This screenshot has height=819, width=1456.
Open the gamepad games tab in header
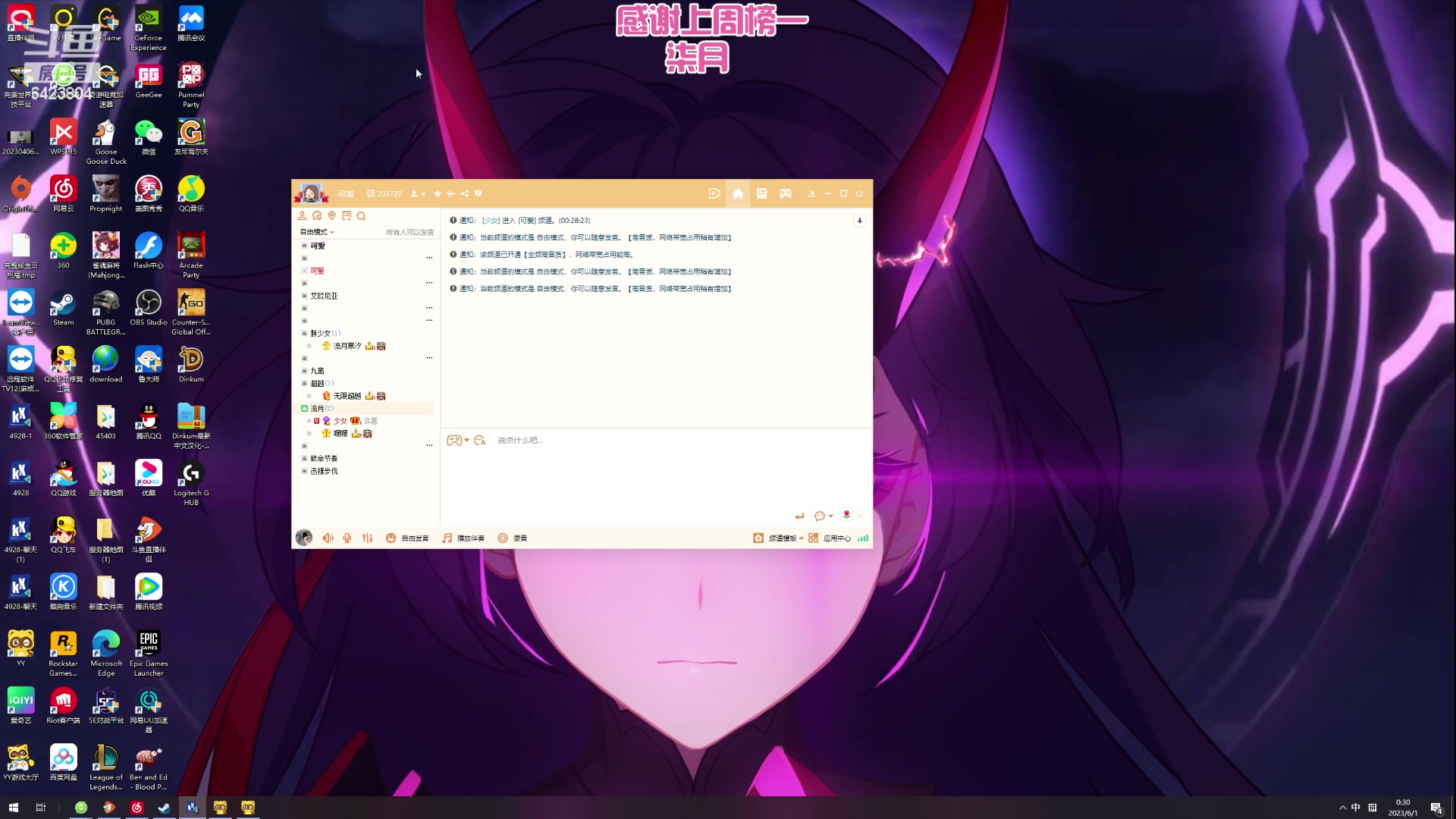point(786,193)
